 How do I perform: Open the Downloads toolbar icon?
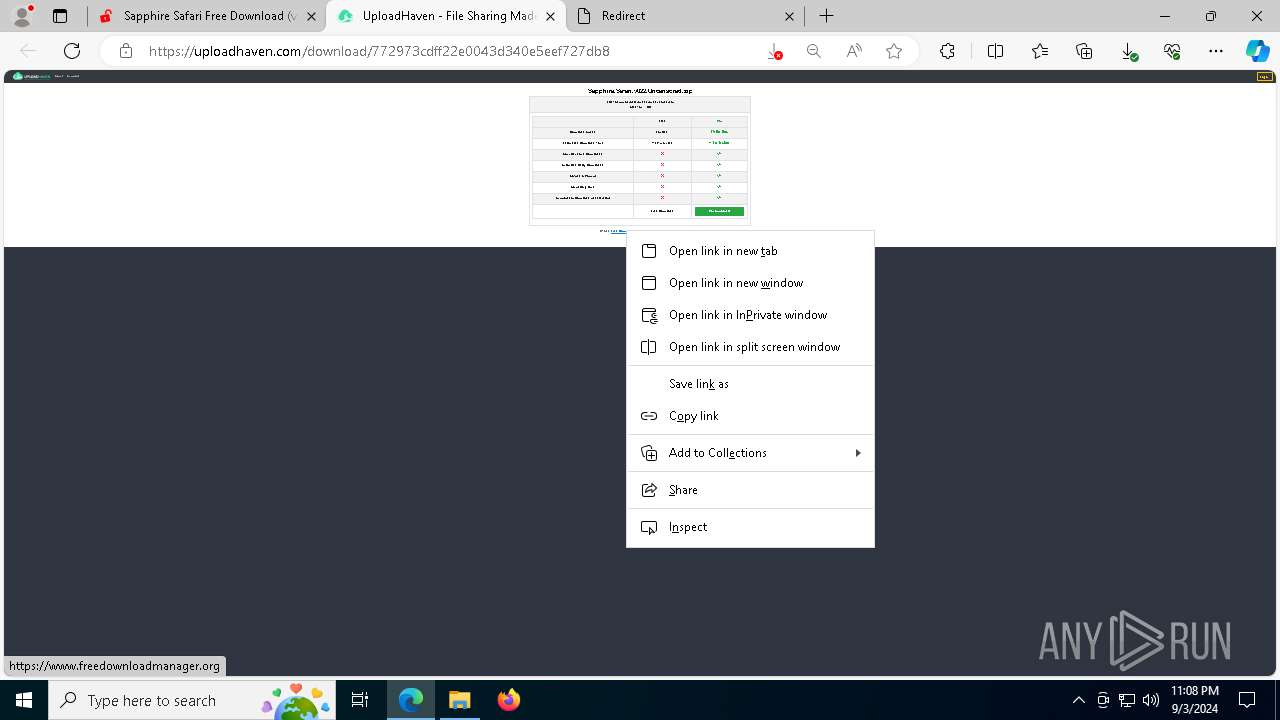[x=1129, y=51]
